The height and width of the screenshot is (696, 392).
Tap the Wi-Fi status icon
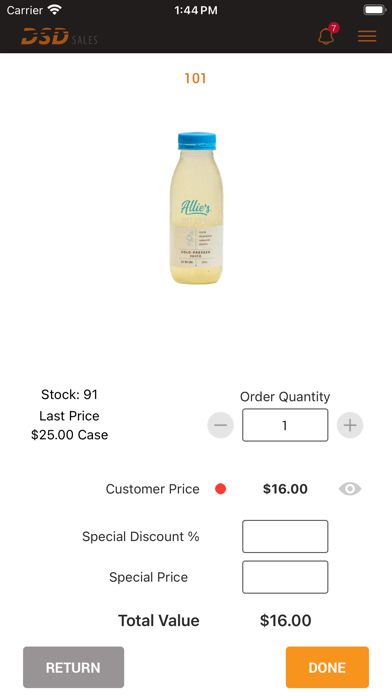55,10
